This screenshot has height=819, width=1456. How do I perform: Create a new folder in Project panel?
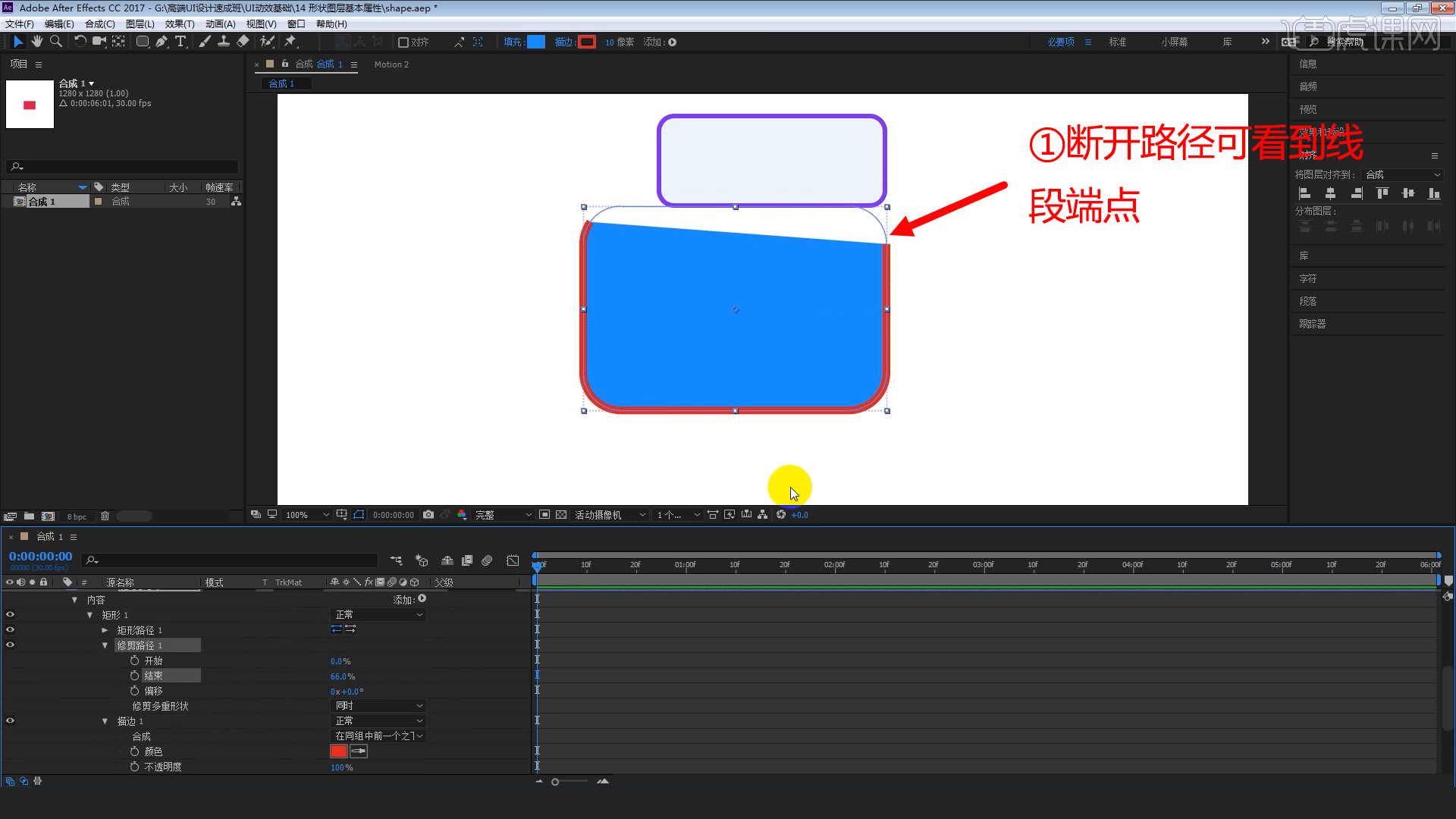pyautogui.click(x=29, y=516)
